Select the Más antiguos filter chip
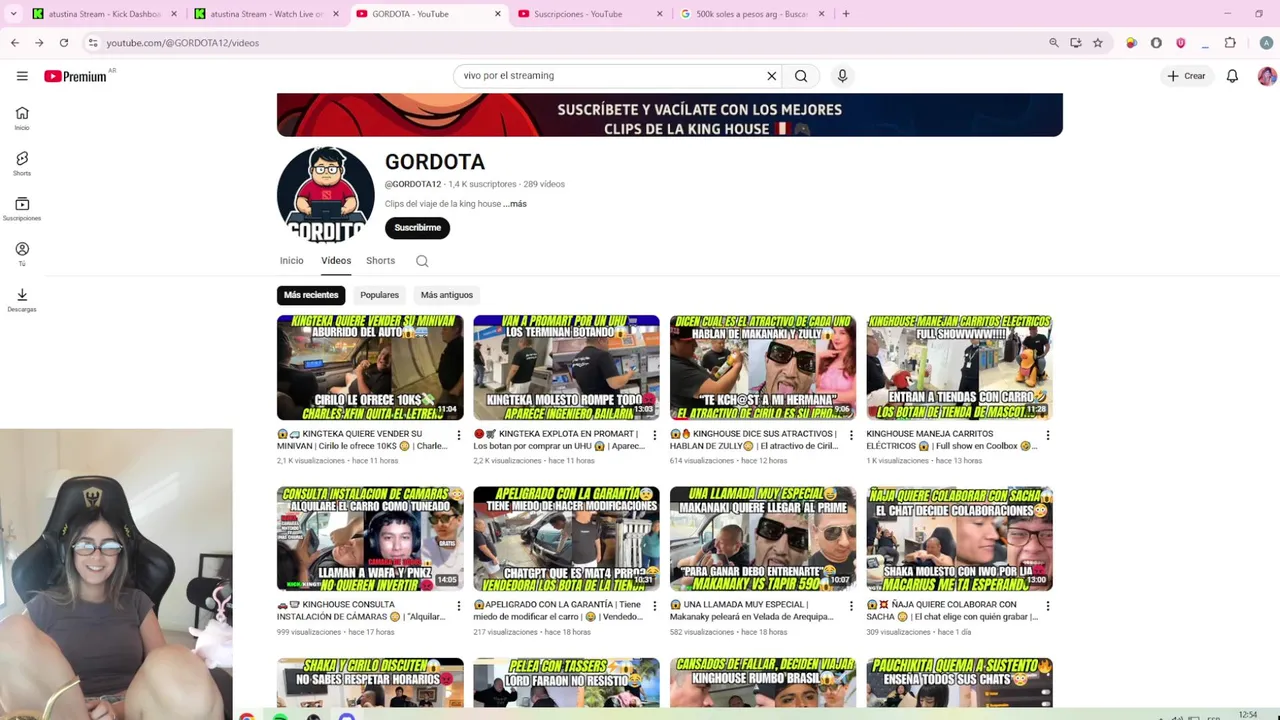 point(447,295)
